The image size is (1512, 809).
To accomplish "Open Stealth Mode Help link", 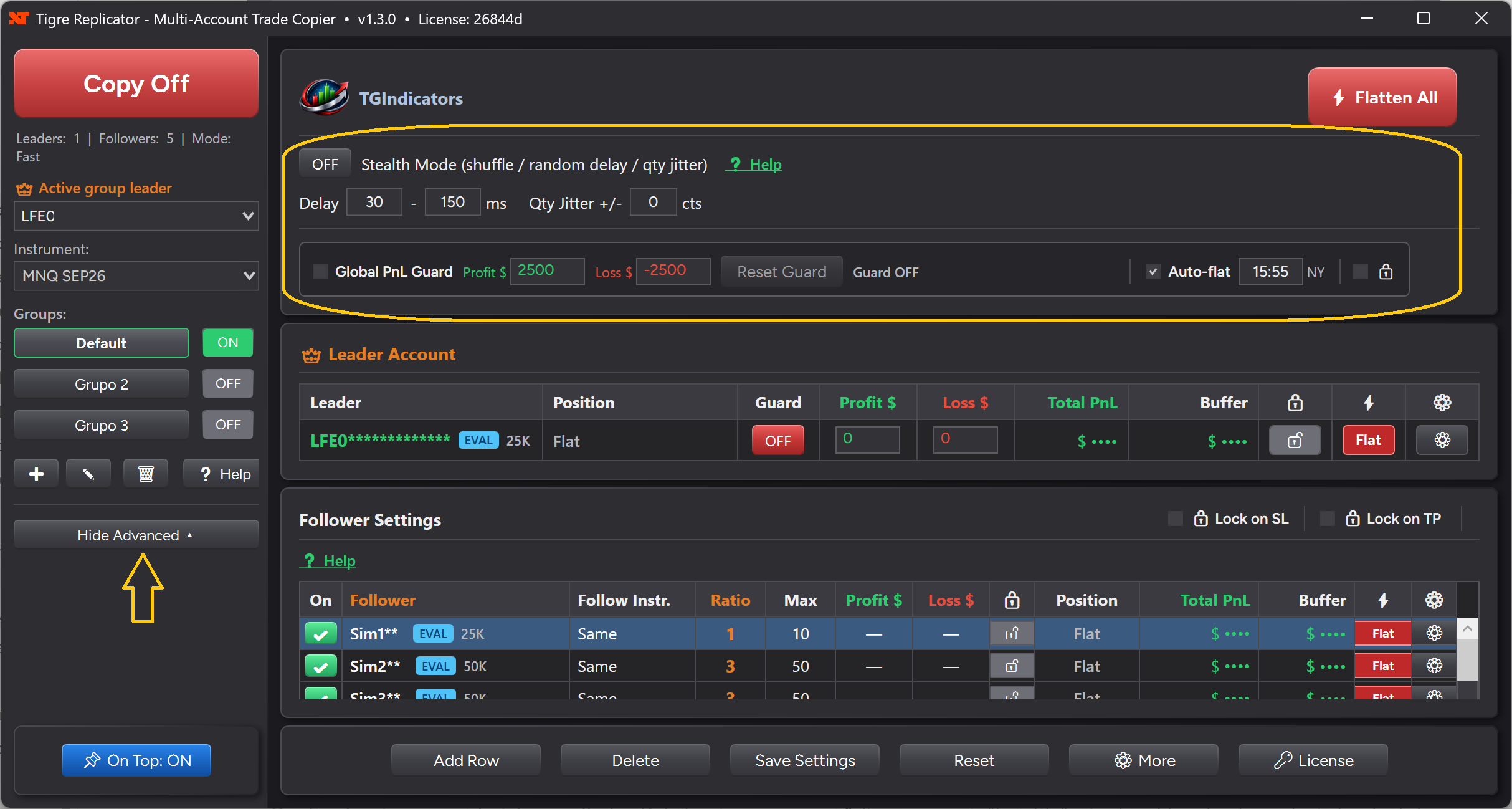I will click(754, 165).
